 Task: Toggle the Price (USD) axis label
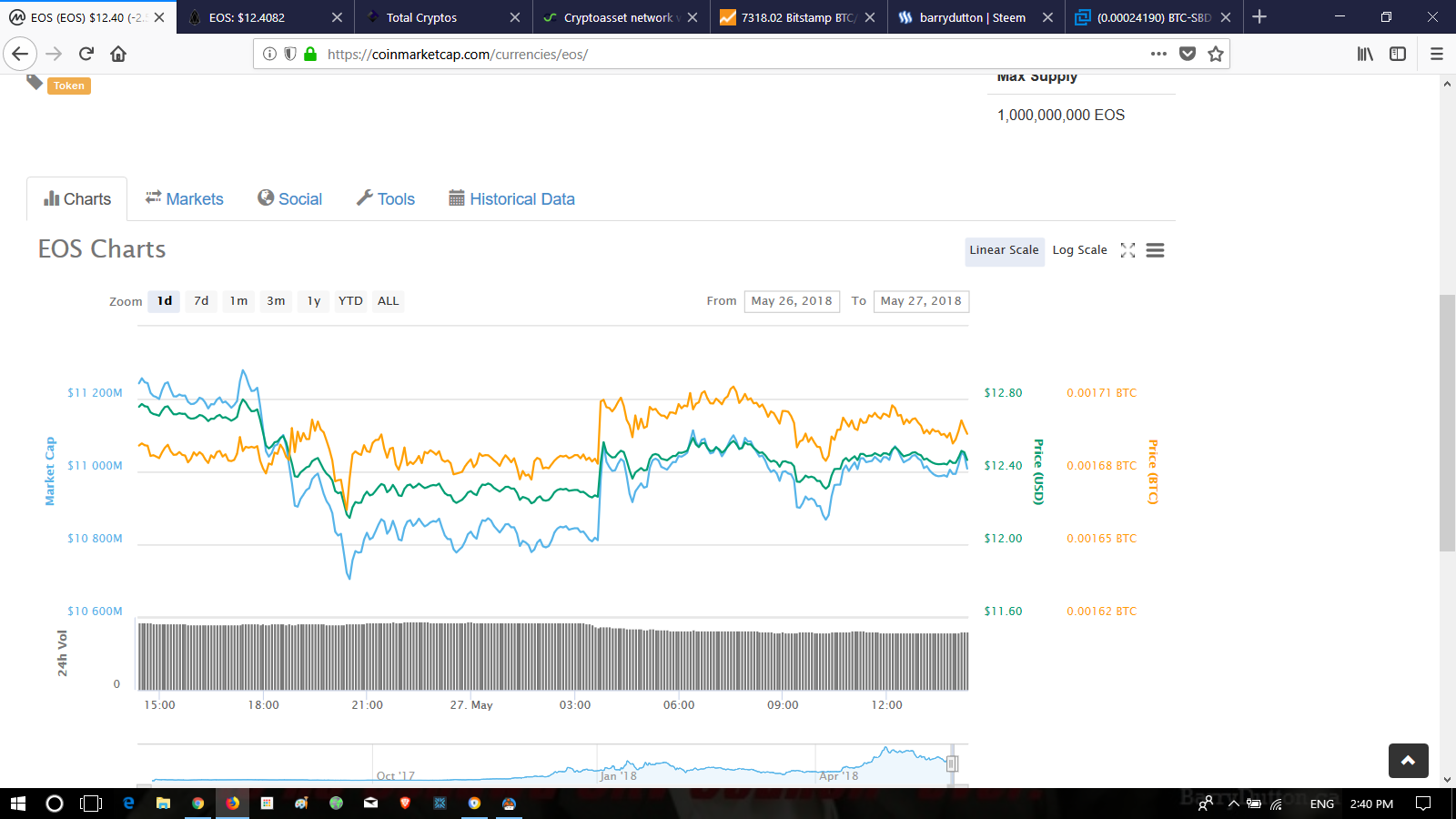(1038, 471)
